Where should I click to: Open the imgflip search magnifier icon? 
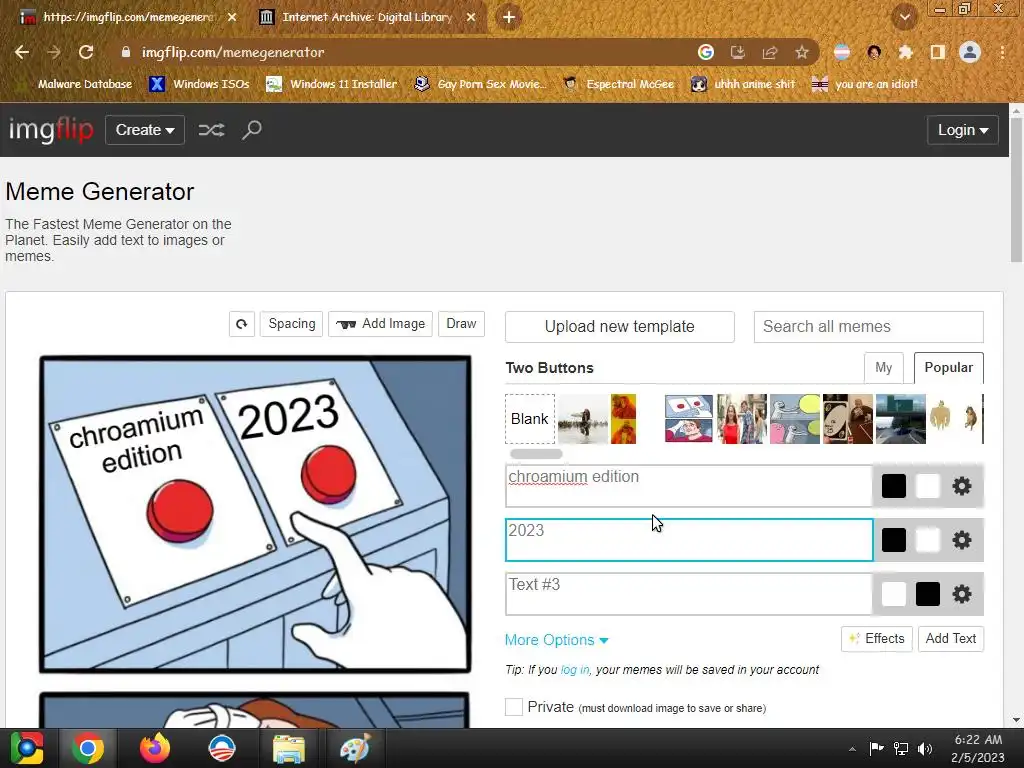click(x=251, y=130)
